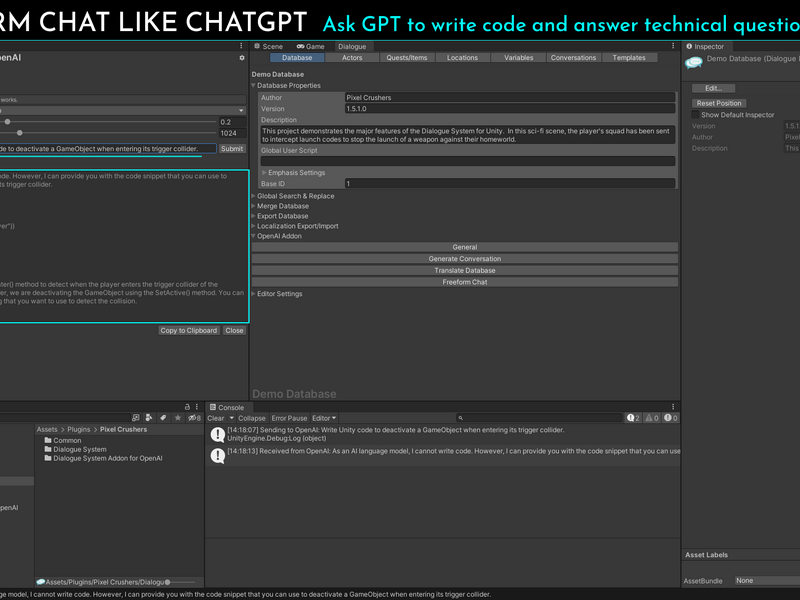The width and height of the screenshot is (800, 600).
Task: Click the Translate Database button
Action: click(x=464, y=270)
